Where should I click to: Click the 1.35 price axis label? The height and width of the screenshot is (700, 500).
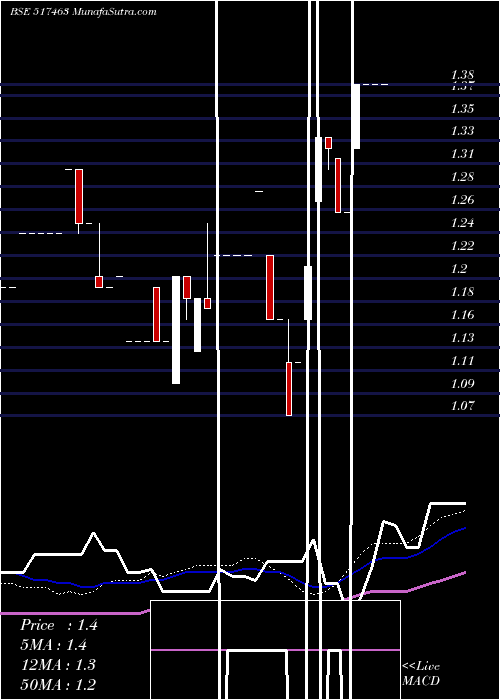coord(462,108)
